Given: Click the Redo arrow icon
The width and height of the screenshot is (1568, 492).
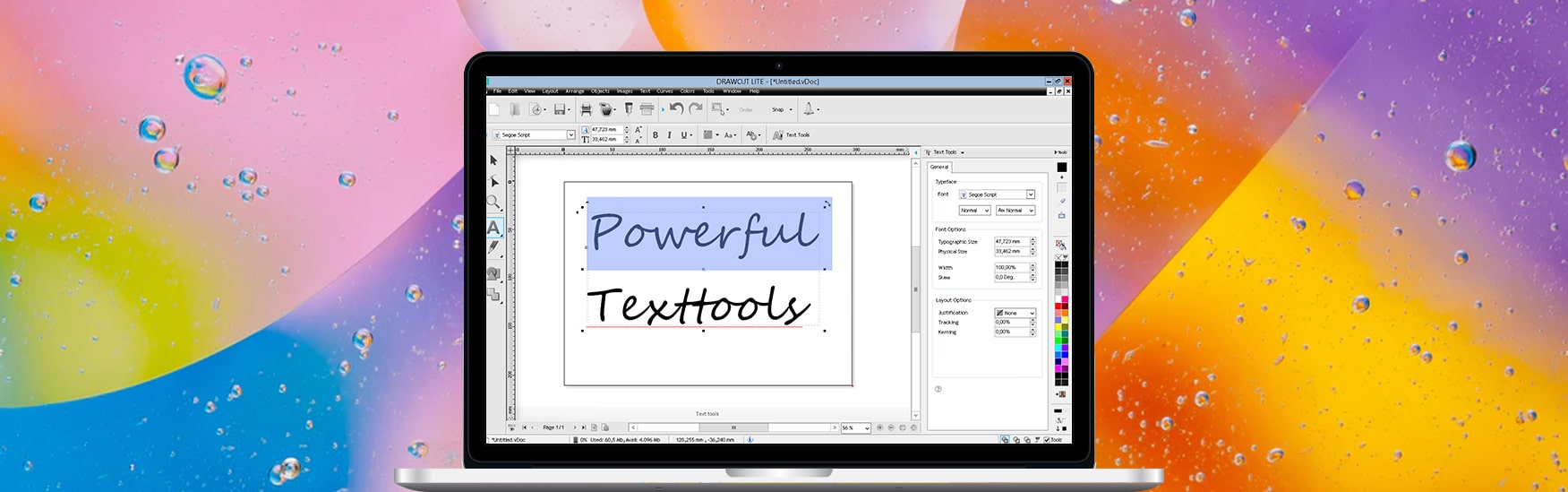Looking at the screenshot, I should click(695, 109).
